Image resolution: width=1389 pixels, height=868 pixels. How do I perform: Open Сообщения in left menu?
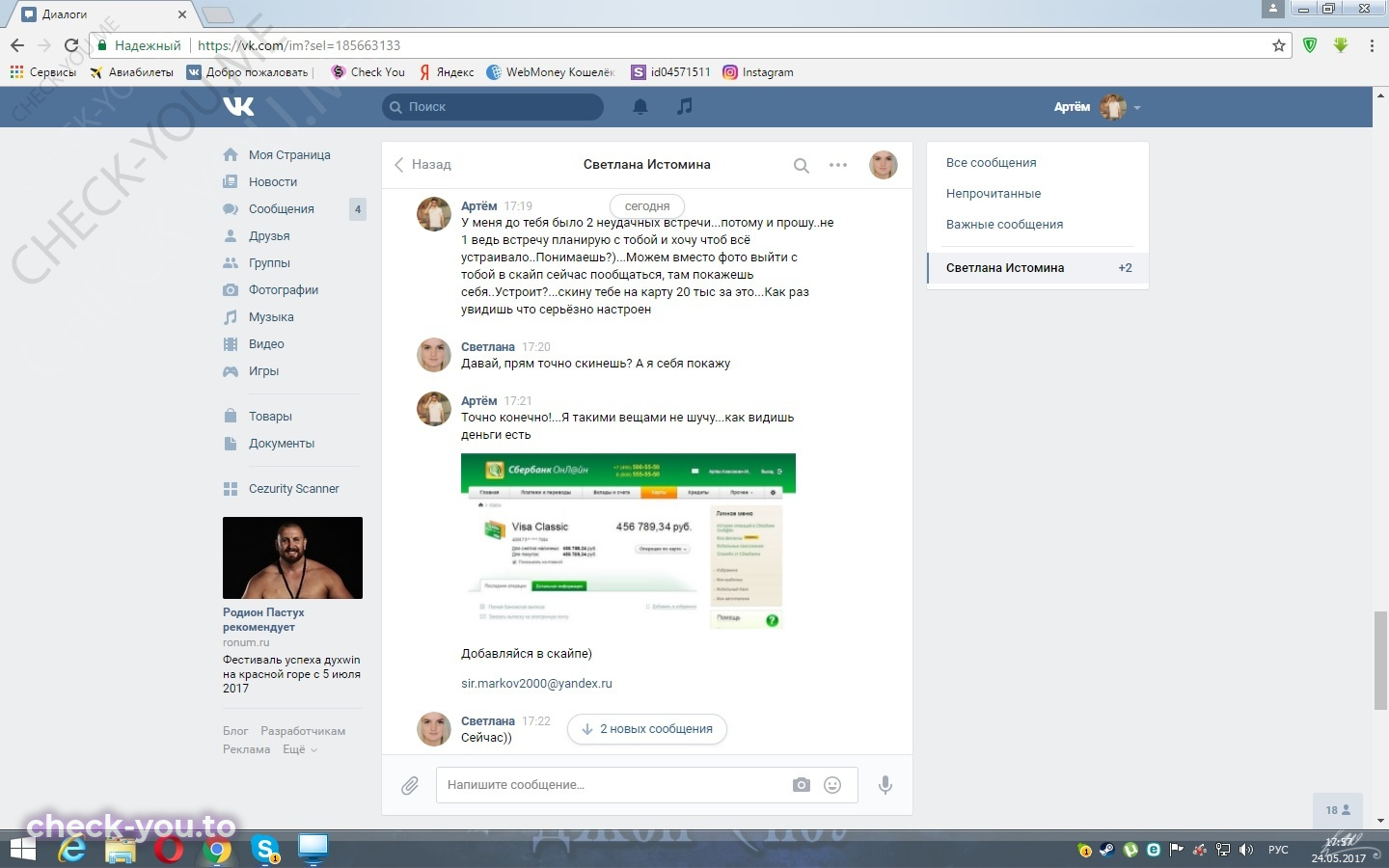pyautogui.click(x=282, y=209)
